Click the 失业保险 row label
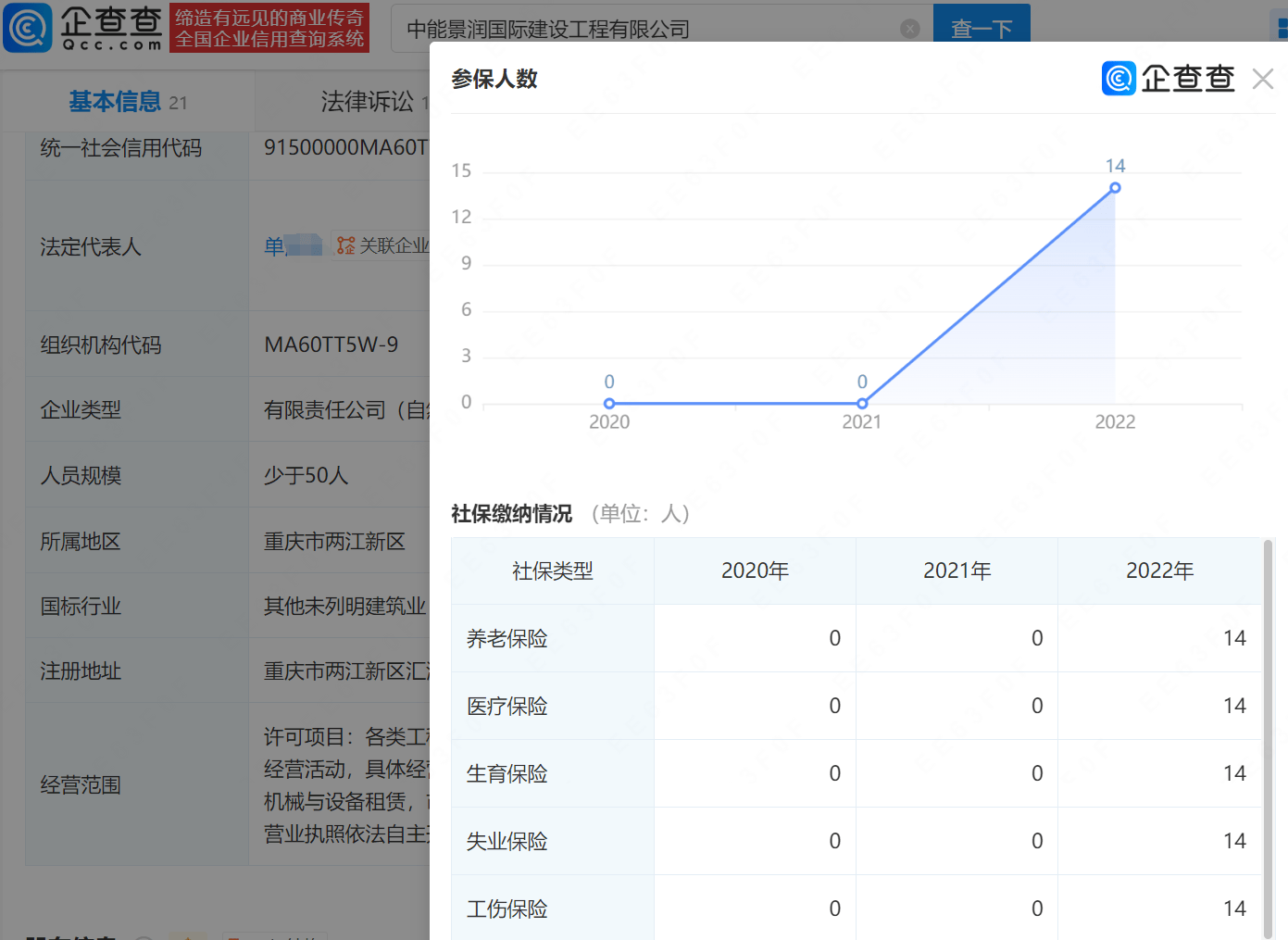Viewport: 1288px width, 940px height. [507, 842]
